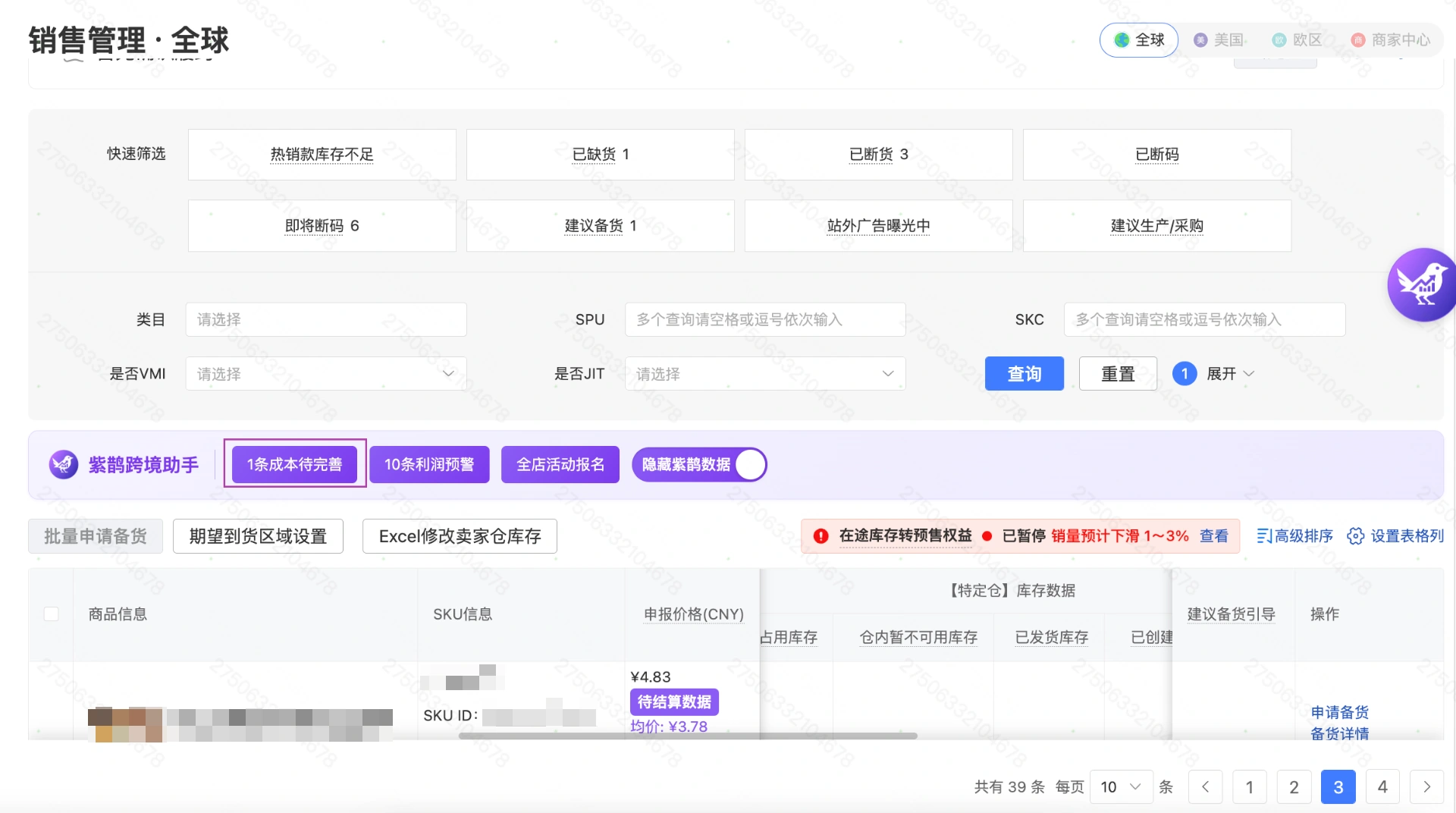1456x813 pixels.
Task: Filter by 建议生产/采购
Action: coord(1157,226)
